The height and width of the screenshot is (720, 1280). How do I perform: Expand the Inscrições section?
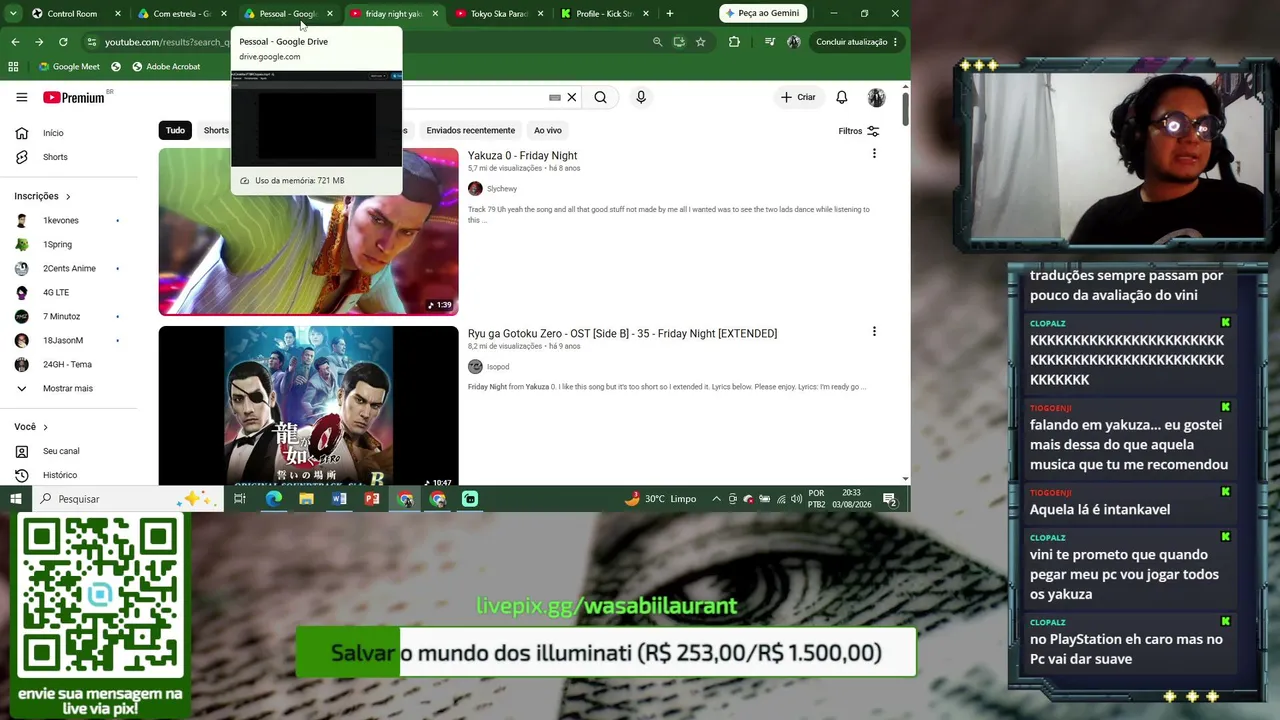pos(42,196)
